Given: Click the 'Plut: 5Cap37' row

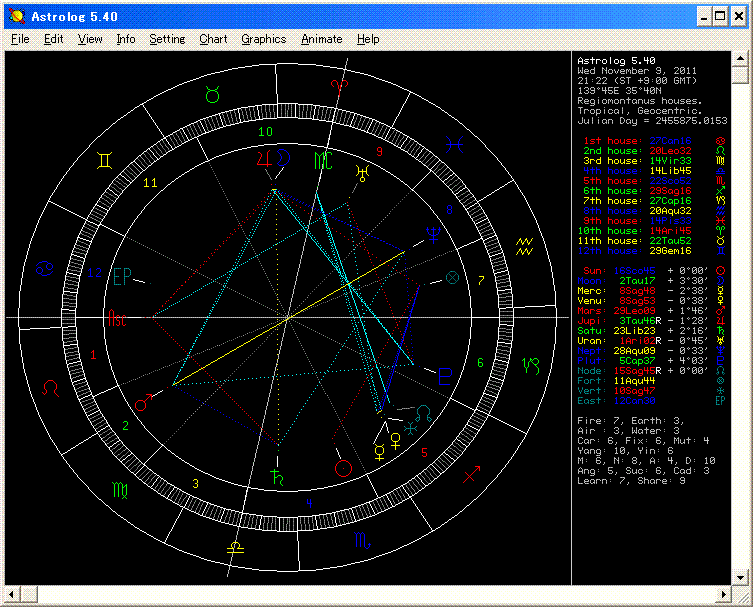Looking at the screenshot, I should (651, 361).
